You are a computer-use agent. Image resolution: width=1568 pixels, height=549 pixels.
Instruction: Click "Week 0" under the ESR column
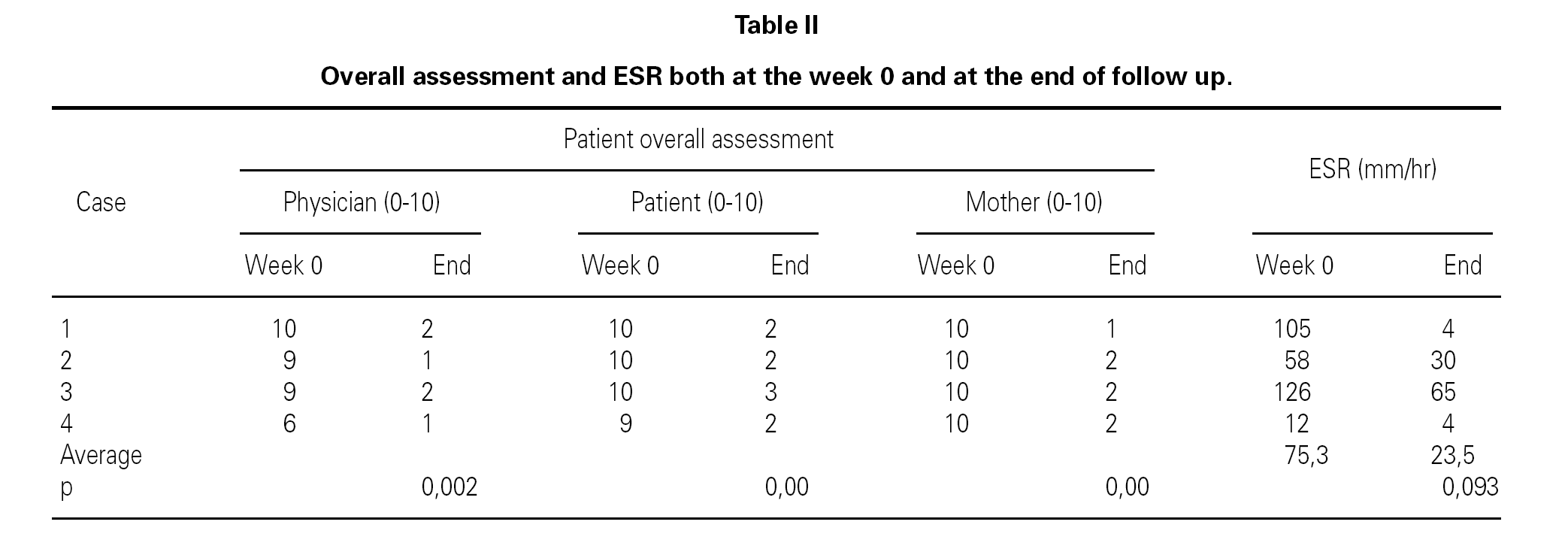[x=1294, y=265]
